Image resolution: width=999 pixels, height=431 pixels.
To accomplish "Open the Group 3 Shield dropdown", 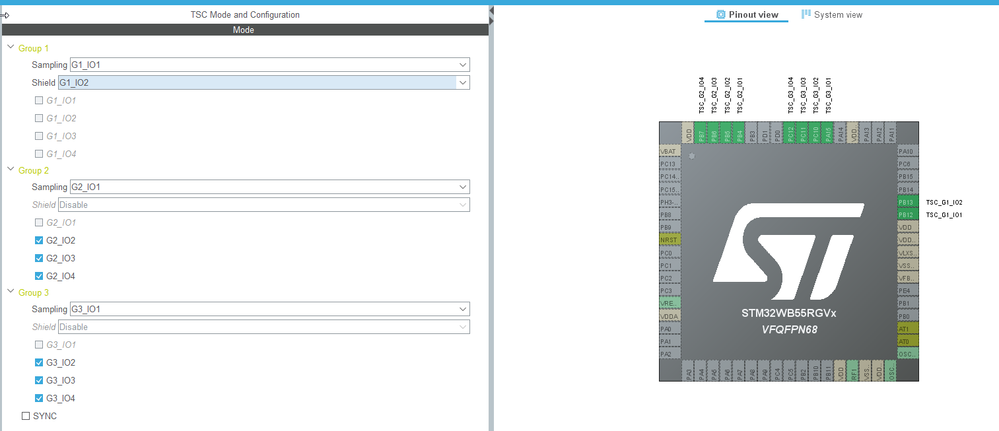I will 264,326.
